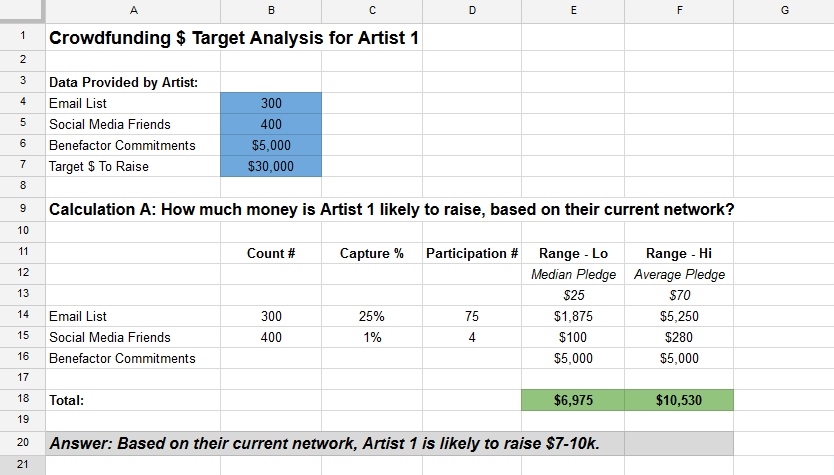Screen dimensions: 834x475
Task: Select the Participation # header cell
Action: pyautogui.click(x=472, y=253)
